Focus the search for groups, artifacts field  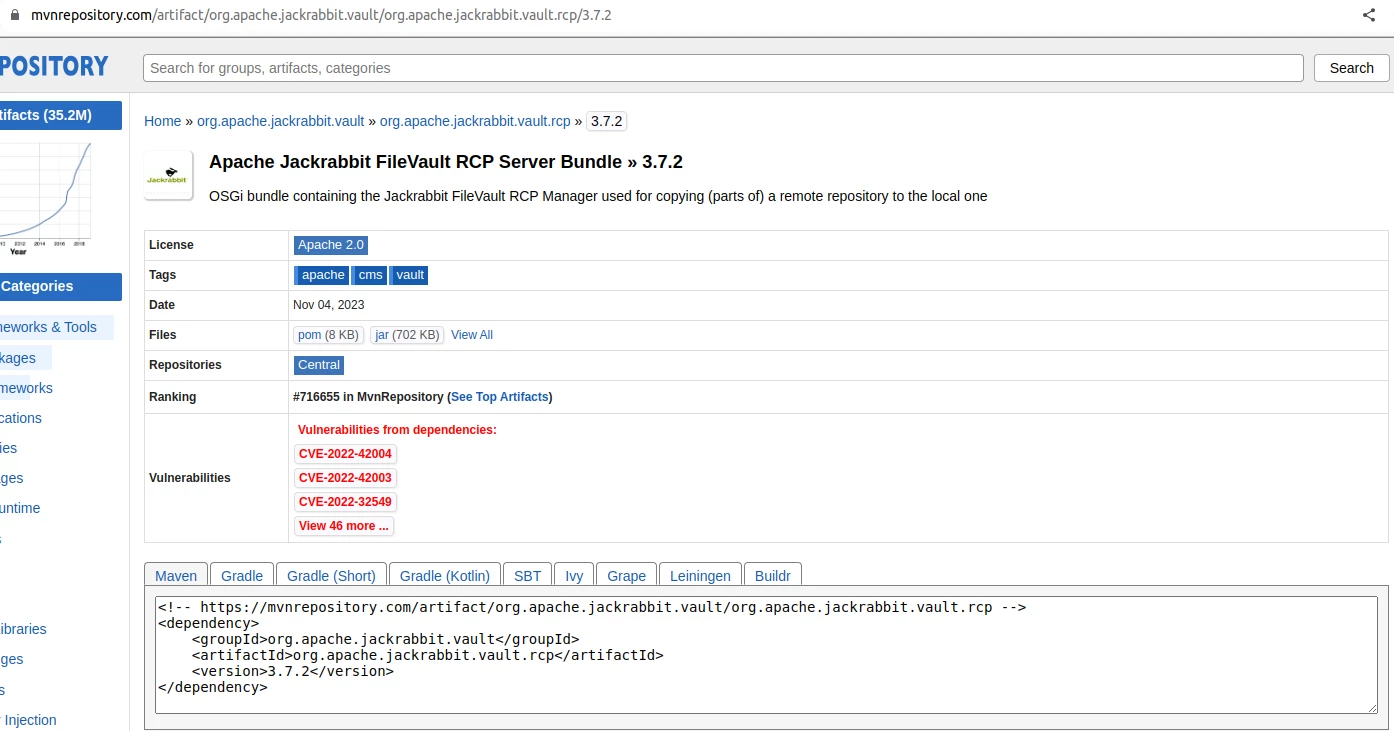[x=723, y=68]
